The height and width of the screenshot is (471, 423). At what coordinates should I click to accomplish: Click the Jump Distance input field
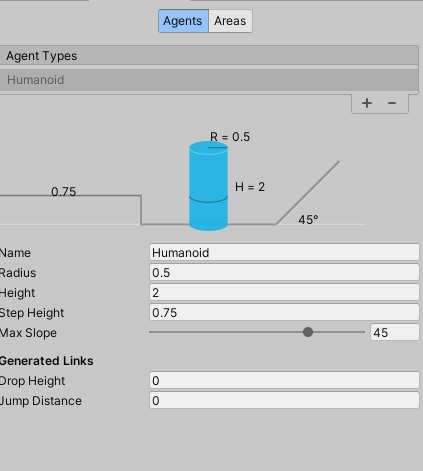tap(284, 400)
